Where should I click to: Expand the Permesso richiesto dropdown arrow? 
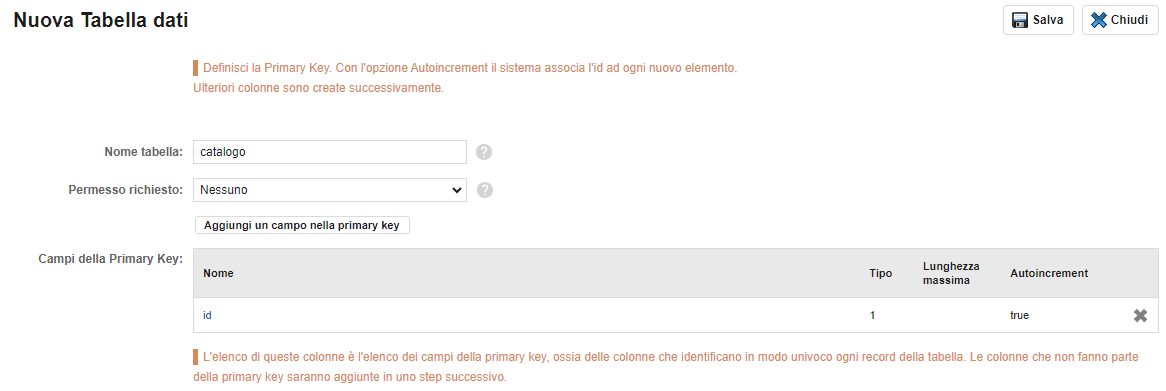457,190
